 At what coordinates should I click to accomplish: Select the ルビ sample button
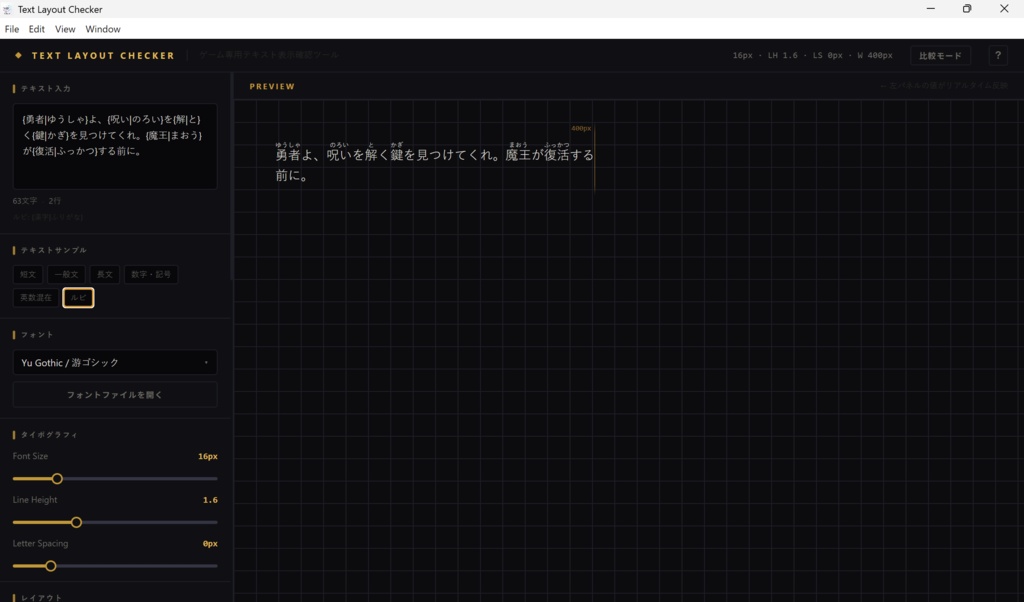[78, 298]
